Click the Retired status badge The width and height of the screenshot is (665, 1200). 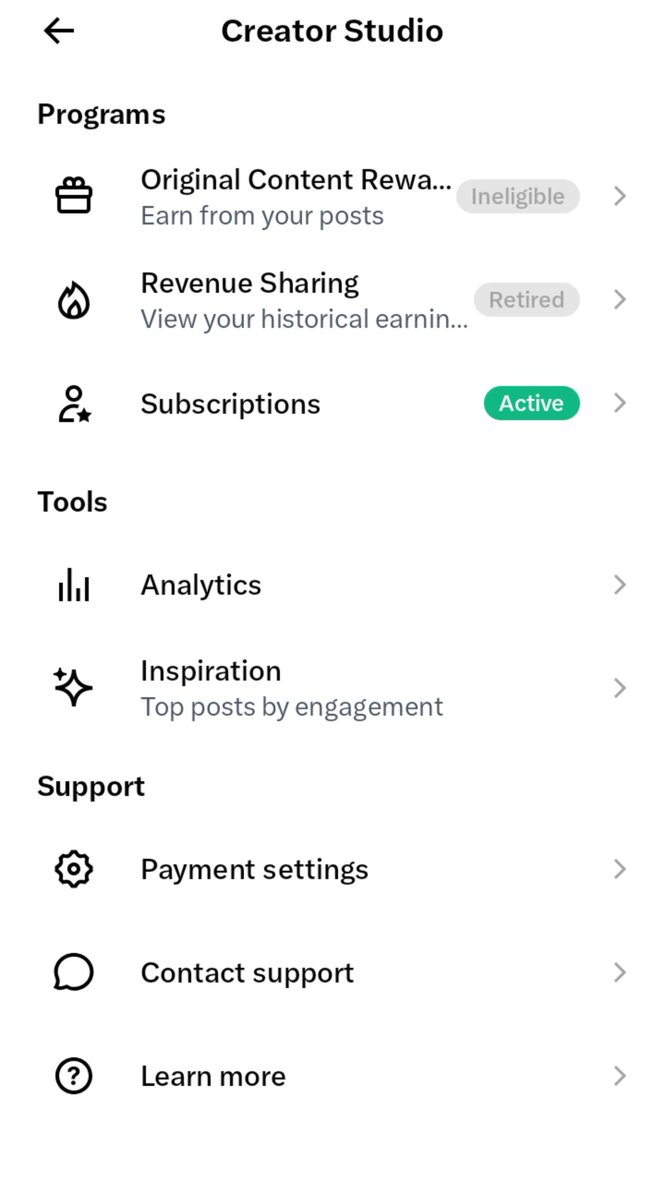[526, 300]
